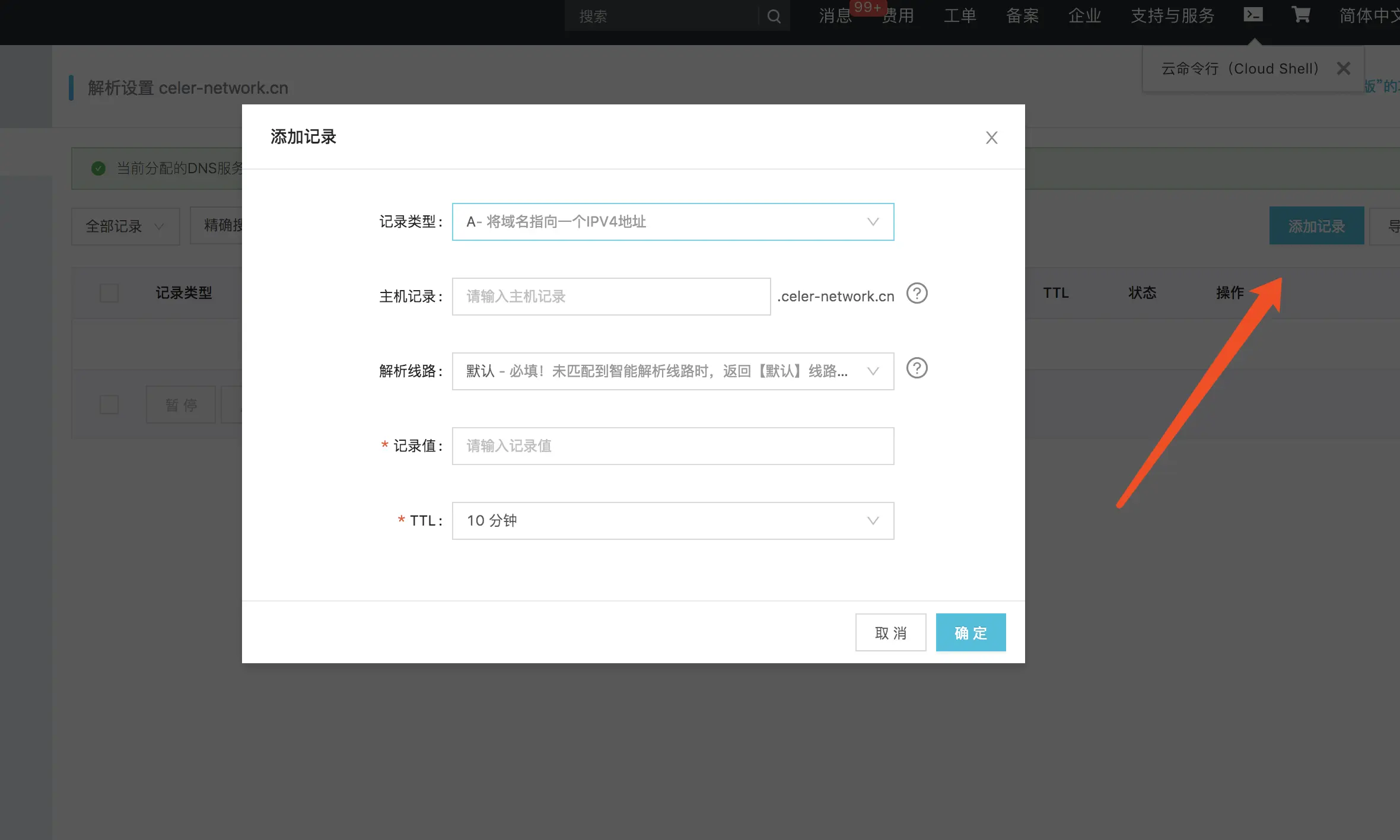Open the 备案 menu item
The image size is (1400, 840).
pos(1022,16)
